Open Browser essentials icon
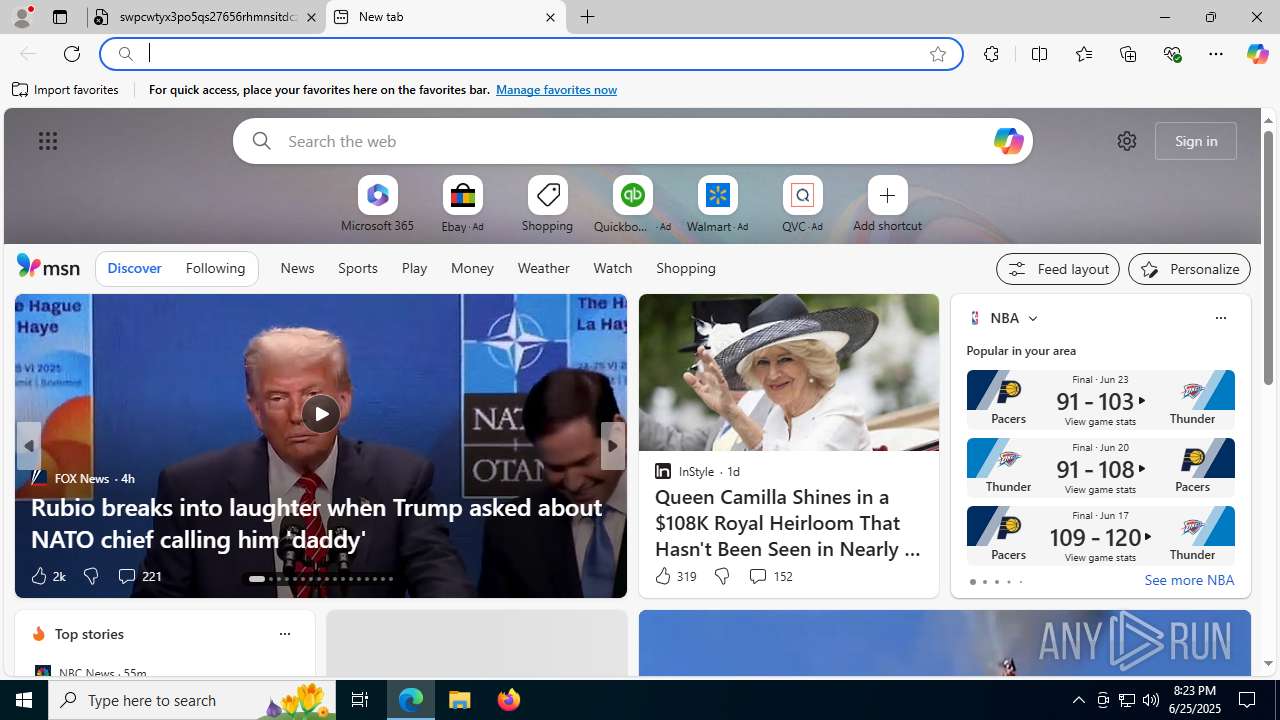Image resolution: width=1280 pixels, height=720 pixels. [1172, 54]
